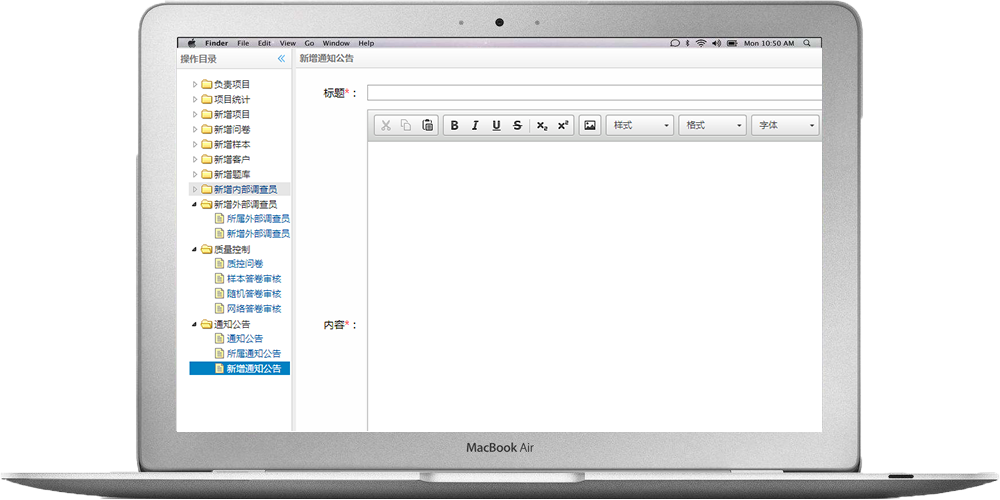Screen dimensions: 1000x500
Task: Open the 样式 (Styles) dropdown
Action: [640, 126]
